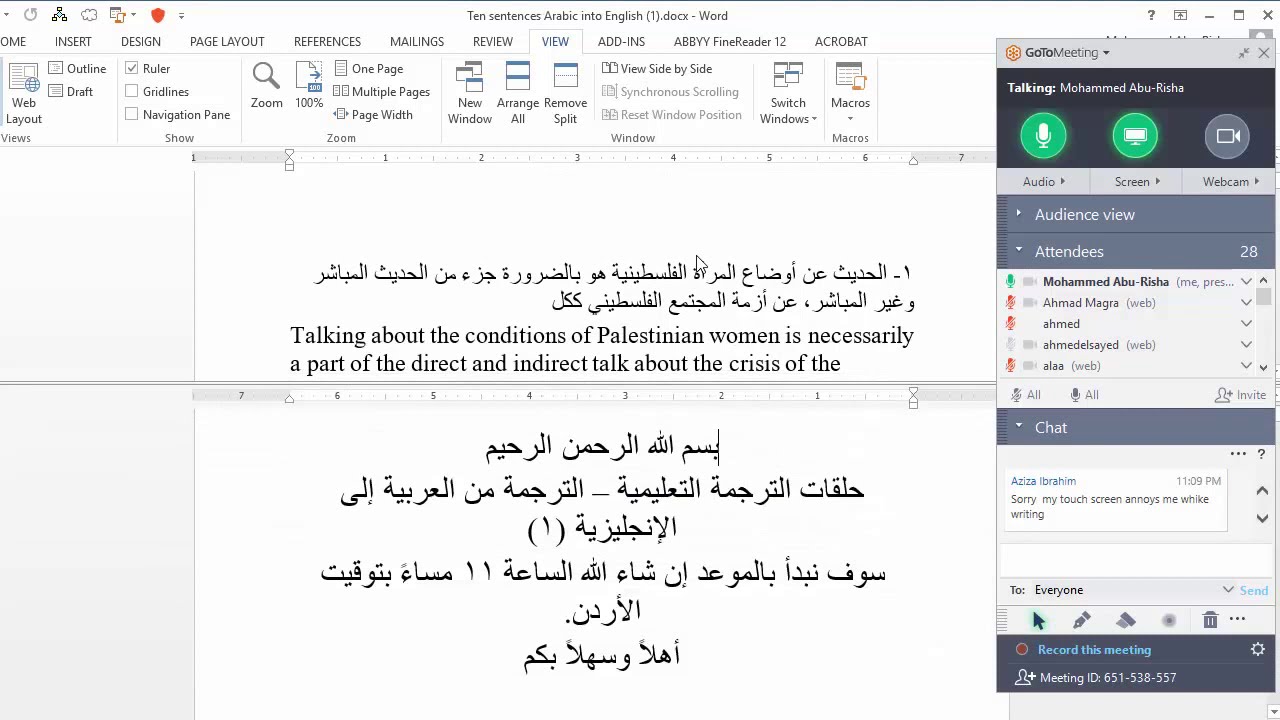Collapse the GoToMeeting control panel
Viewport: 1280px width, 720px height.
pyautogui.click(x=1243, y=53)
